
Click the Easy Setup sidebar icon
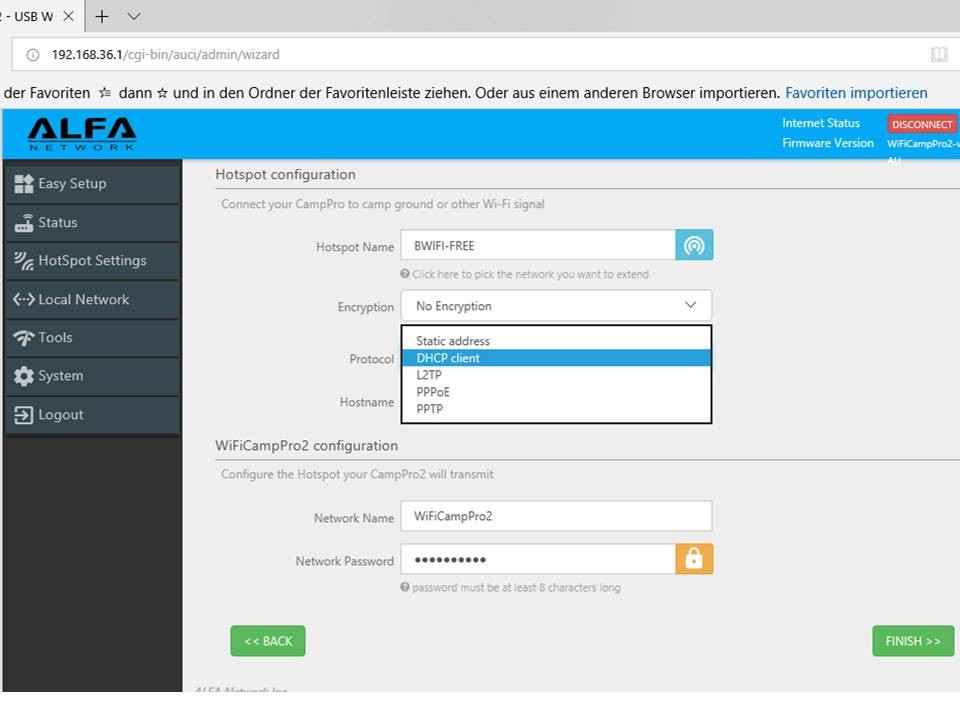click(x=24, y=184)
